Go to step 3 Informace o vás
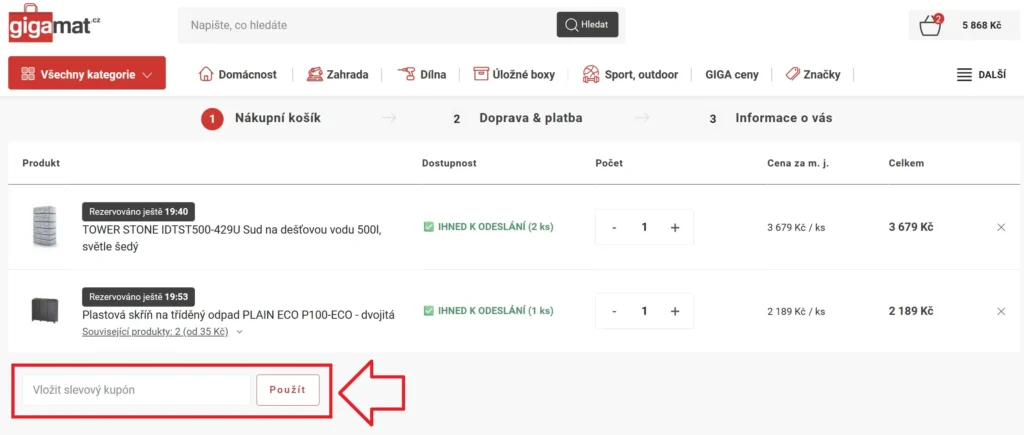1024x435 pixels. (x=771, y=118)
